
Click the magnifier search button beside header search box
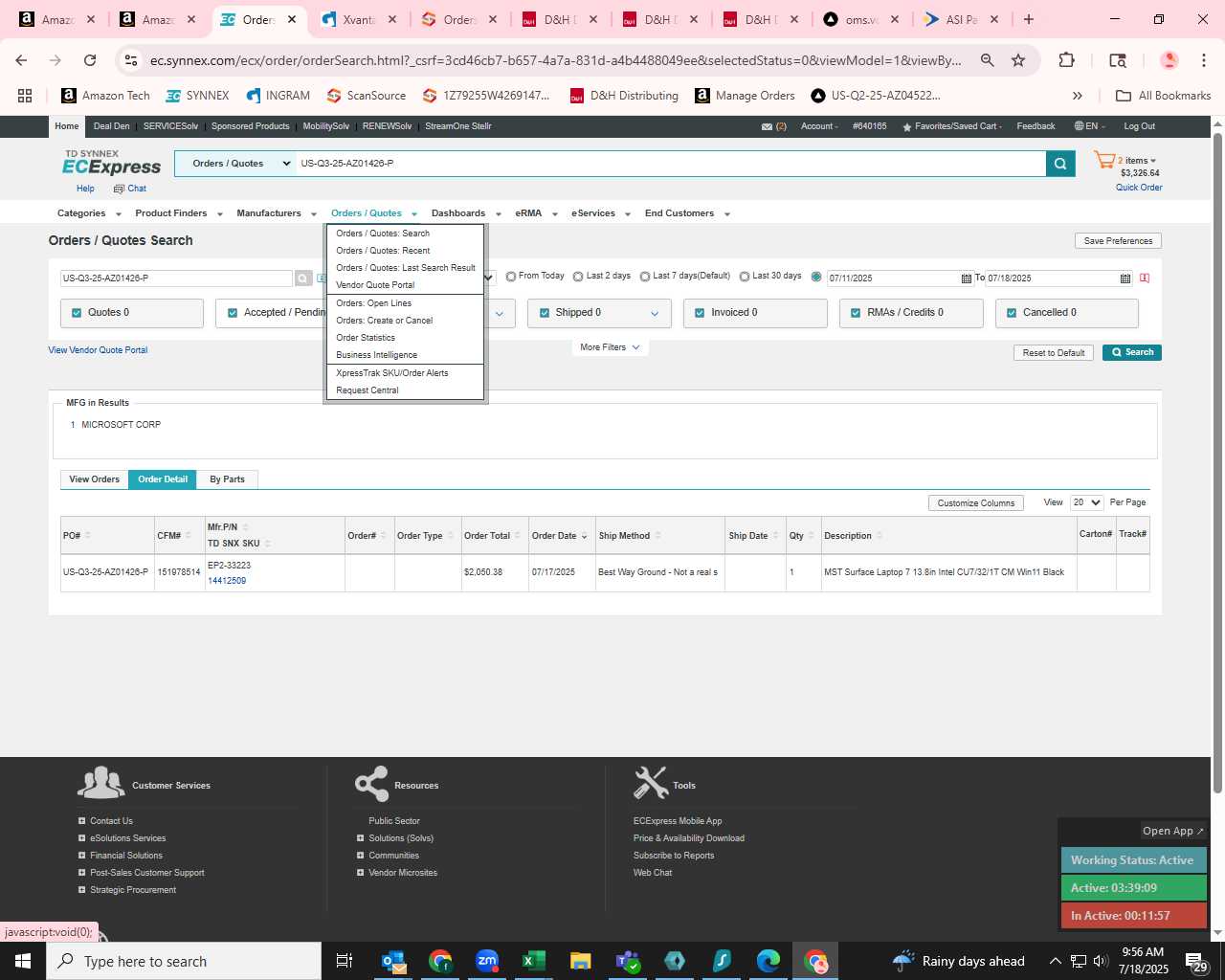pos(1059,164)
